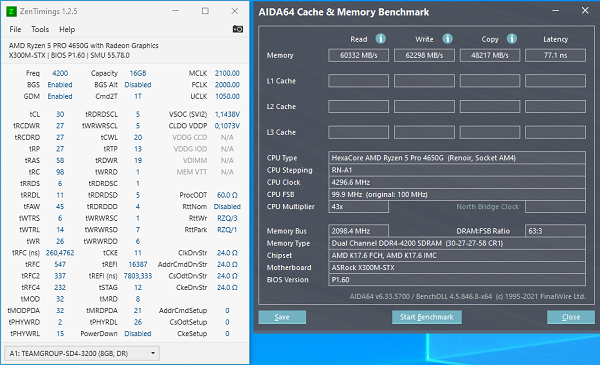Viewport: 600px width, 365px height.
Task: Open the File menu in ZenTimings
Action: point(15,29)
